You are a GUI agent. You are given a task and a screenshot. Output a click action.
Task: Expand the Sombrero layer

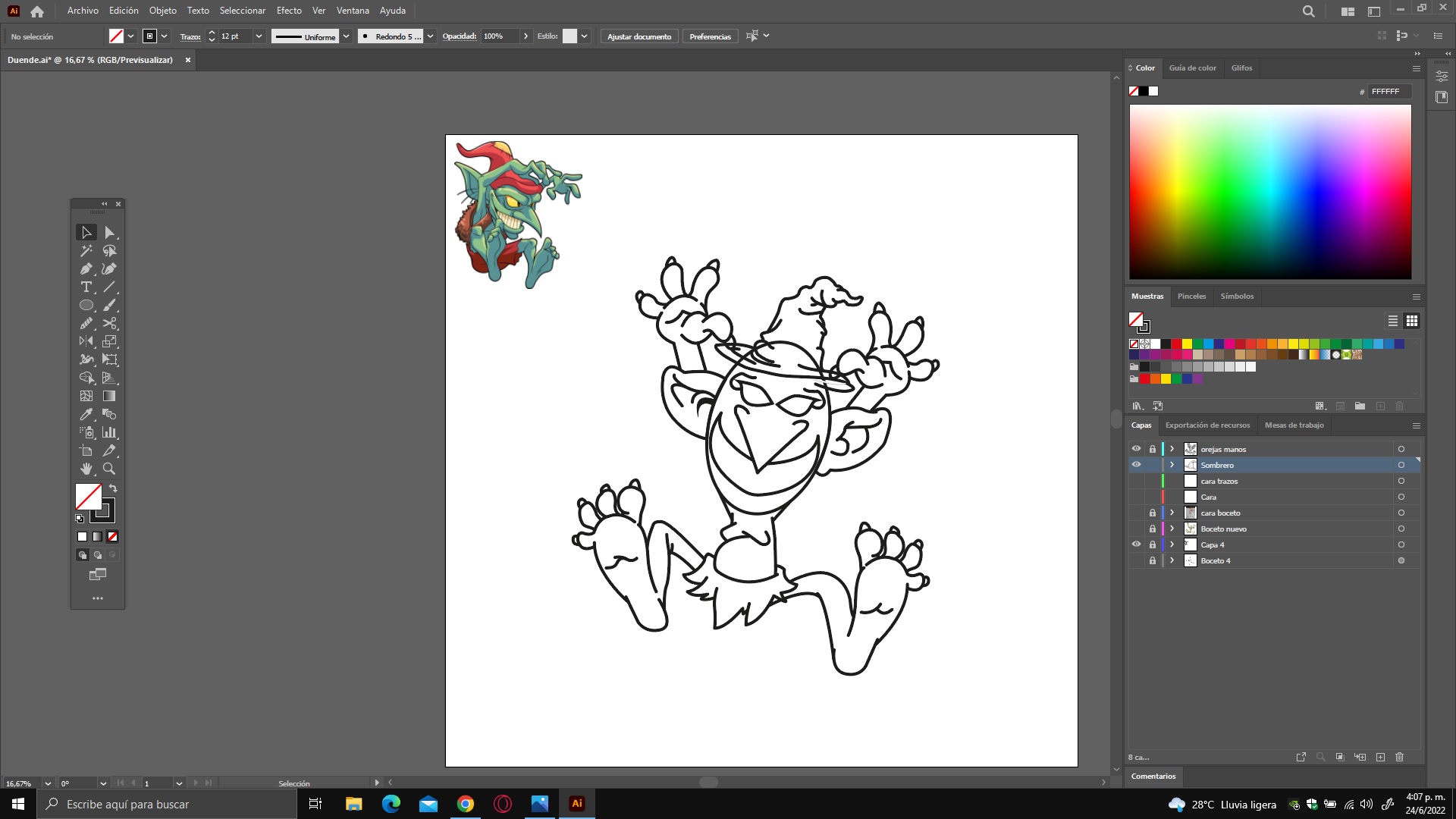coord(1172,465)
